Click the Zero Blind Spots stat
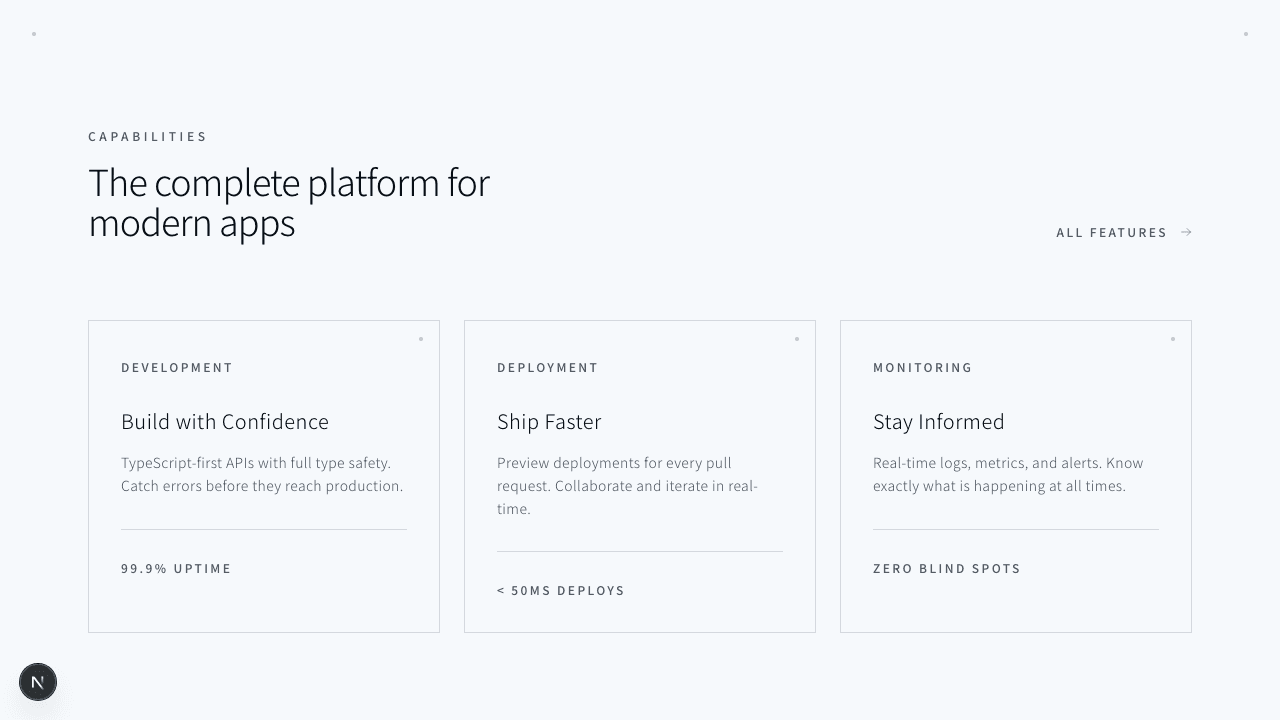The width and height of the screenshot is (1280, 720). [947, 569]
